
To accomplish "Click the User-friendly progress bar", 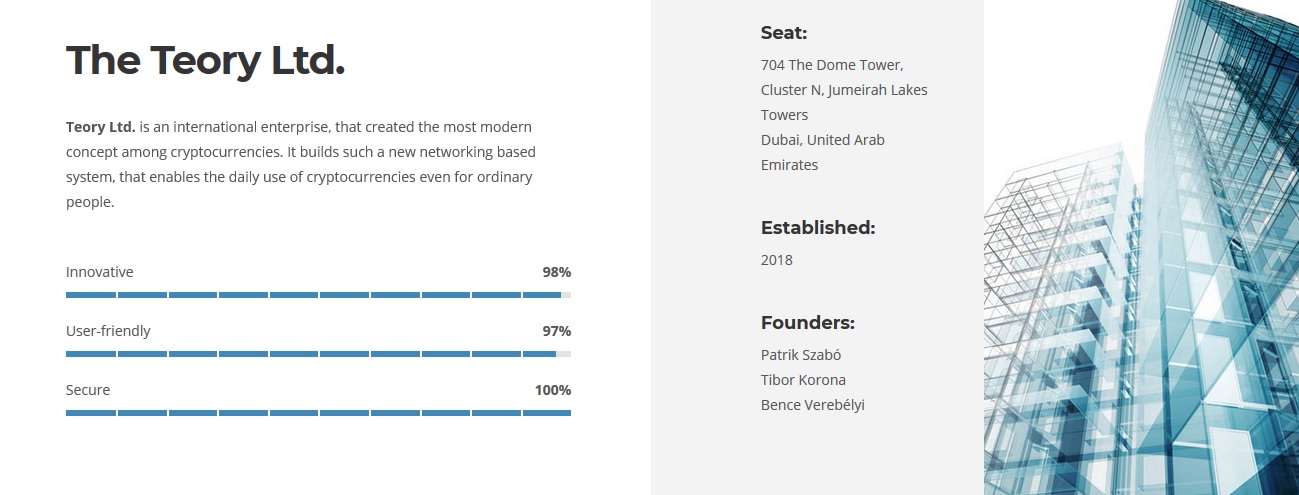I will (318, 354).
